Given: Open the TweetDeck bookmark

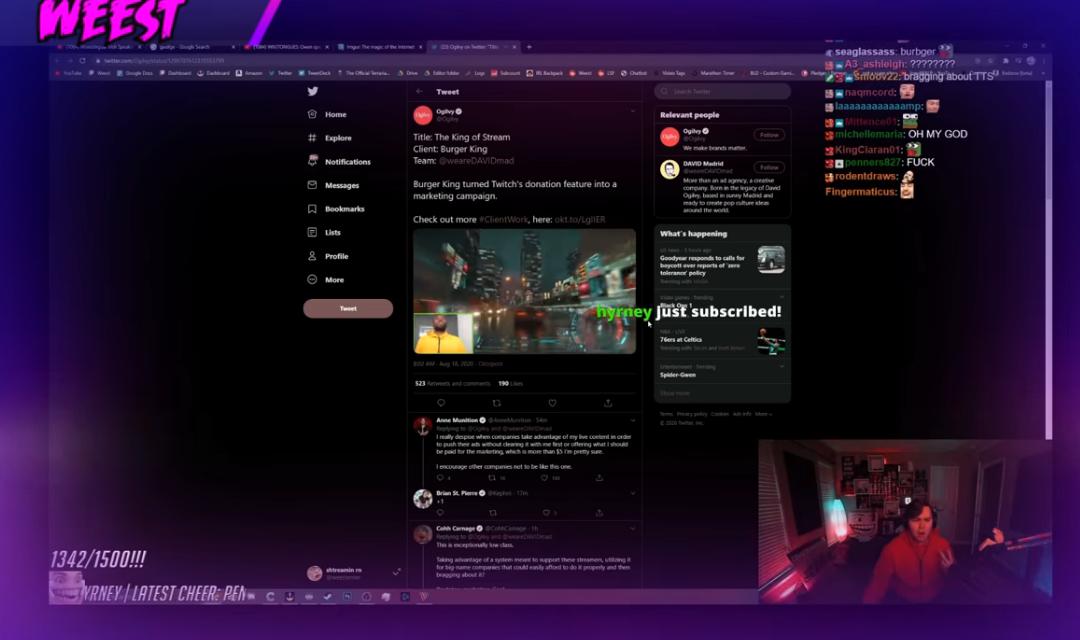Looking at the screenshot, I should tap(315, 73).
